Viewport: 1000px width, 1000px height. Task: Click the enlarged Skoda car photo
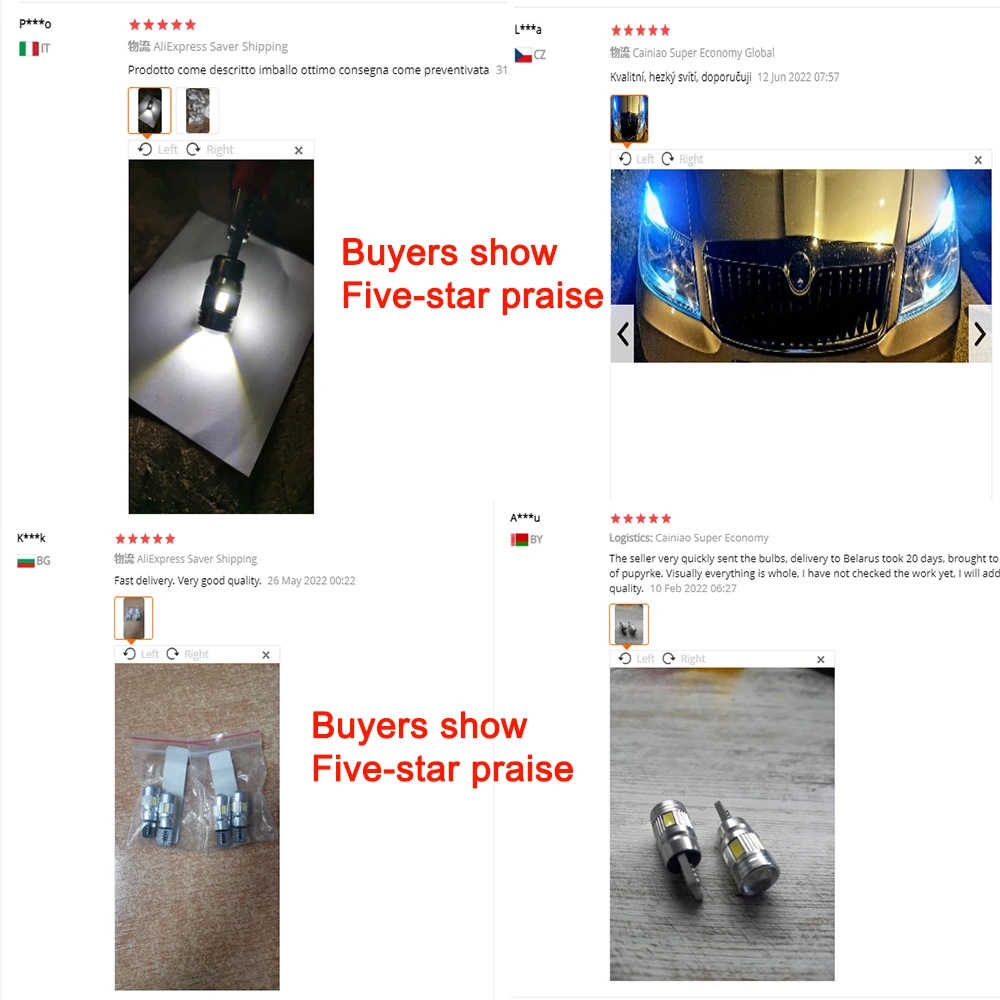801,265
